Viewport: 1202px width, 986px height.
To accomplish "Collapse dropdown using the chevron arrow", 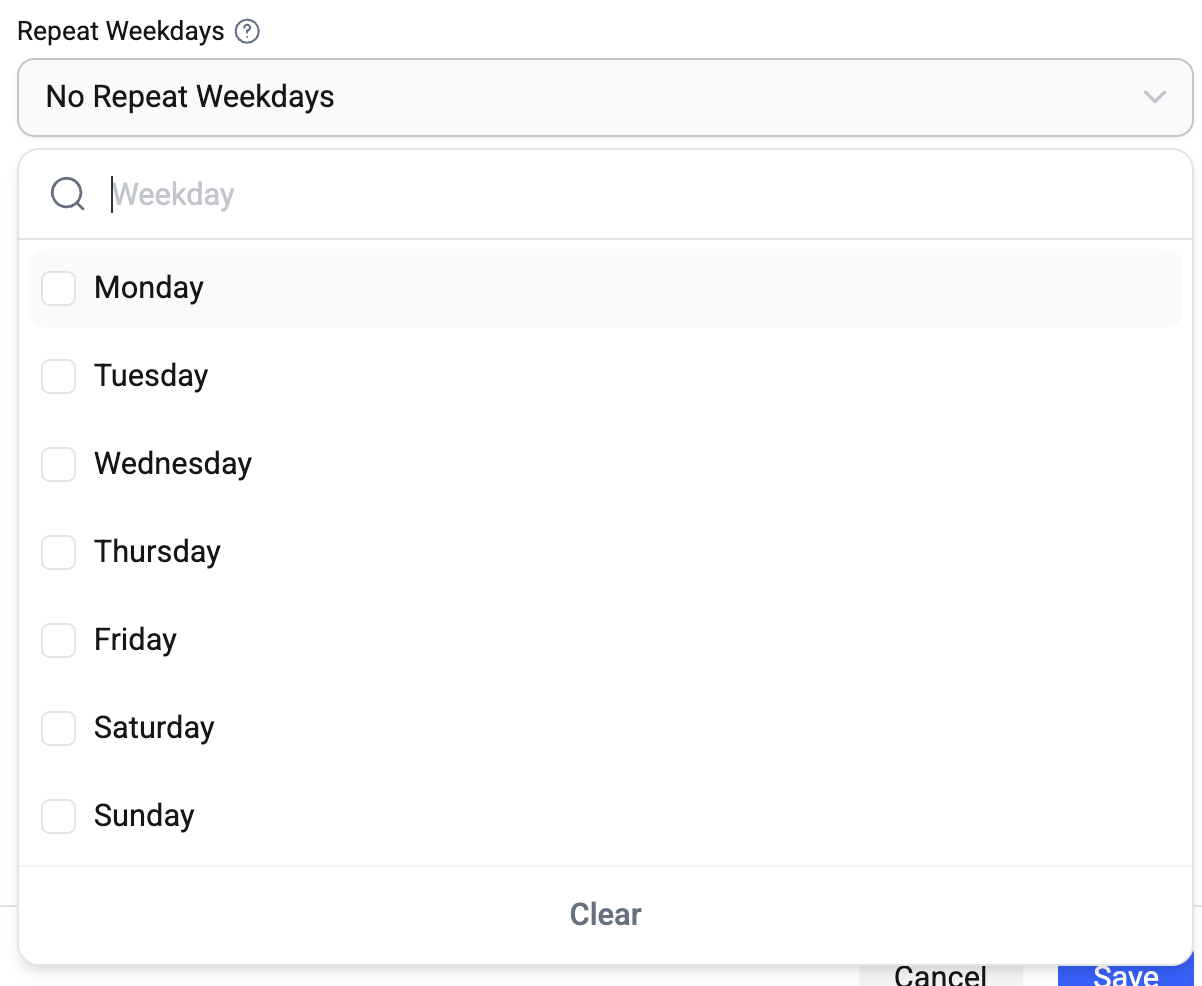I will click(x=1154, y=97).
